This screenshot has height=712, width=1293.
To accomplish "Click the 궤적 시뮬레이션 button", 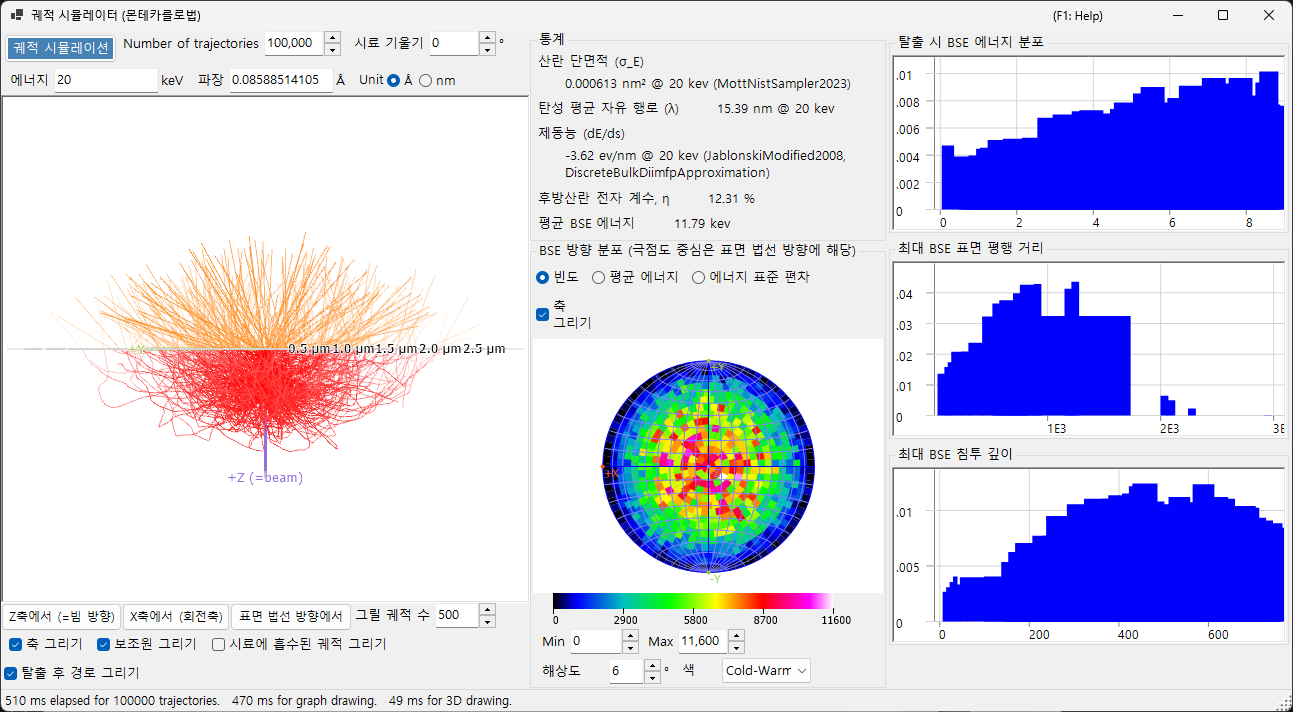I will coord(60,47).
